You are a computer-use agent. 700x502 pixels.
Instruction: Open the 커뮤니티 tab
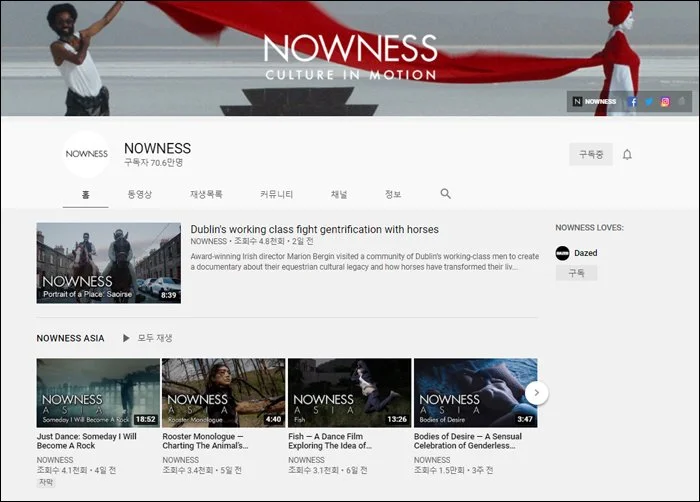tap(276, 194)
